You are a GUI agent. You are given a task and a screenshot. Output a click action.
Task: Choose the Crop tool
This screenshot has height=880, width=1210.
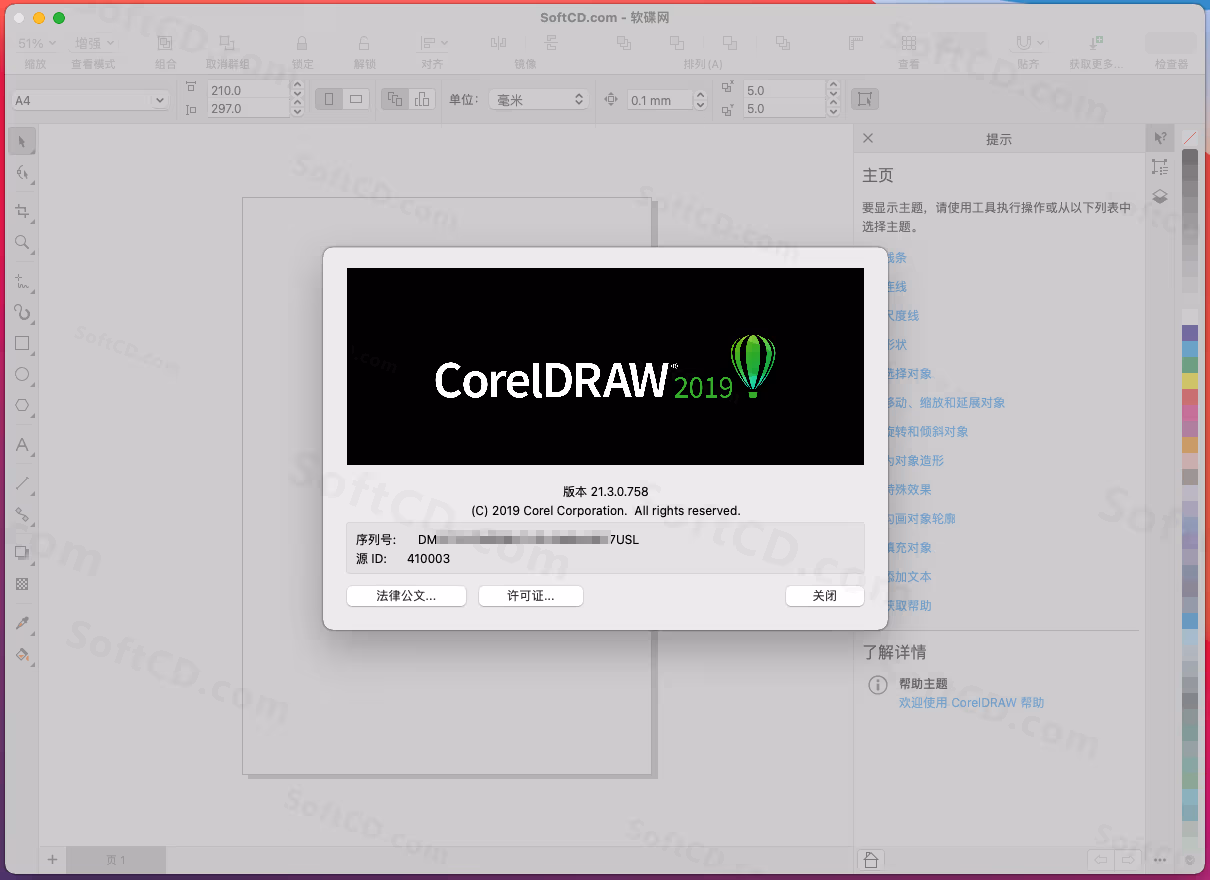[22, 211]
